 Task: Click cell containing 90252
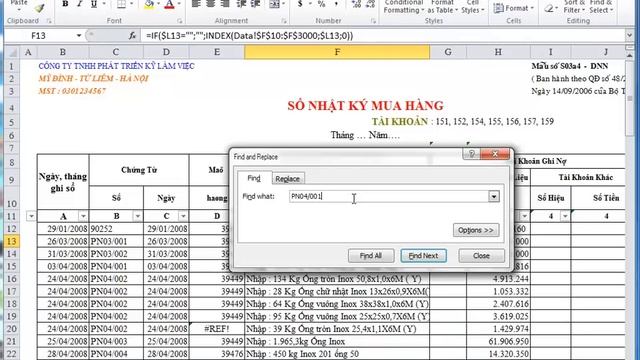click(x=116, y=229)
